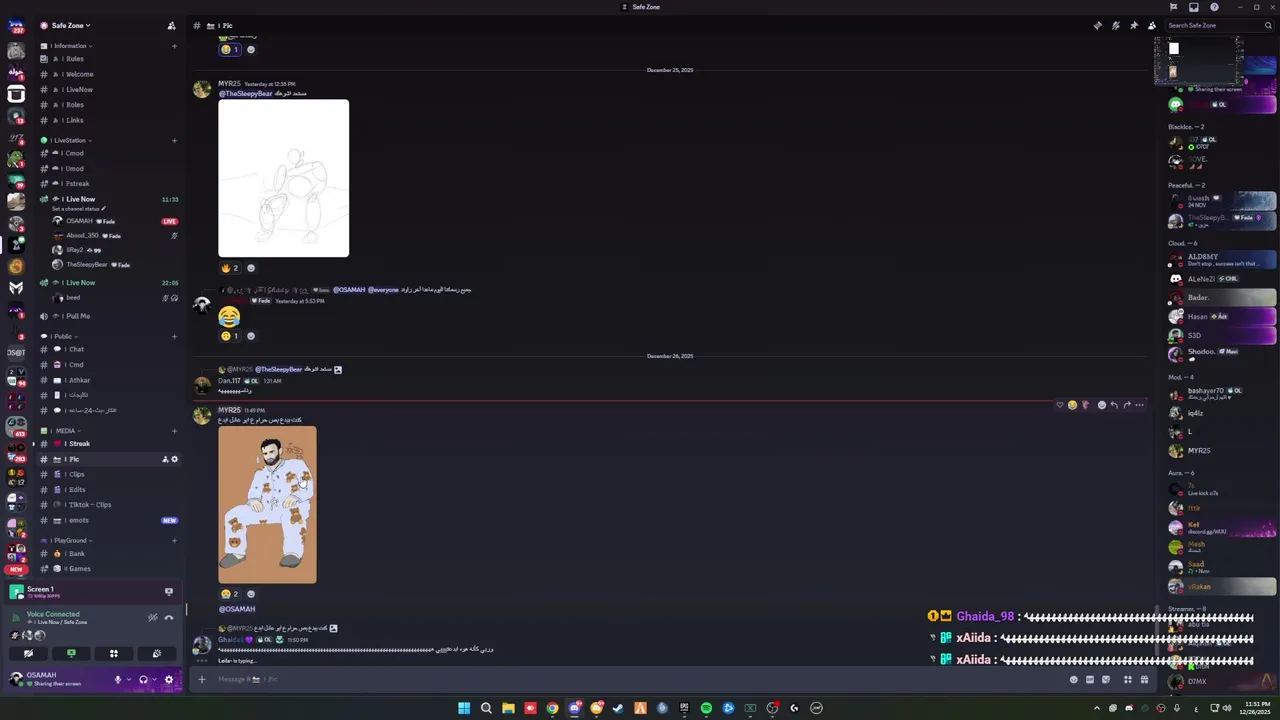Toggle noise suppression in Voice Connected panel
The width and height of the screenshot is (1280, 720).
[152, 618]
